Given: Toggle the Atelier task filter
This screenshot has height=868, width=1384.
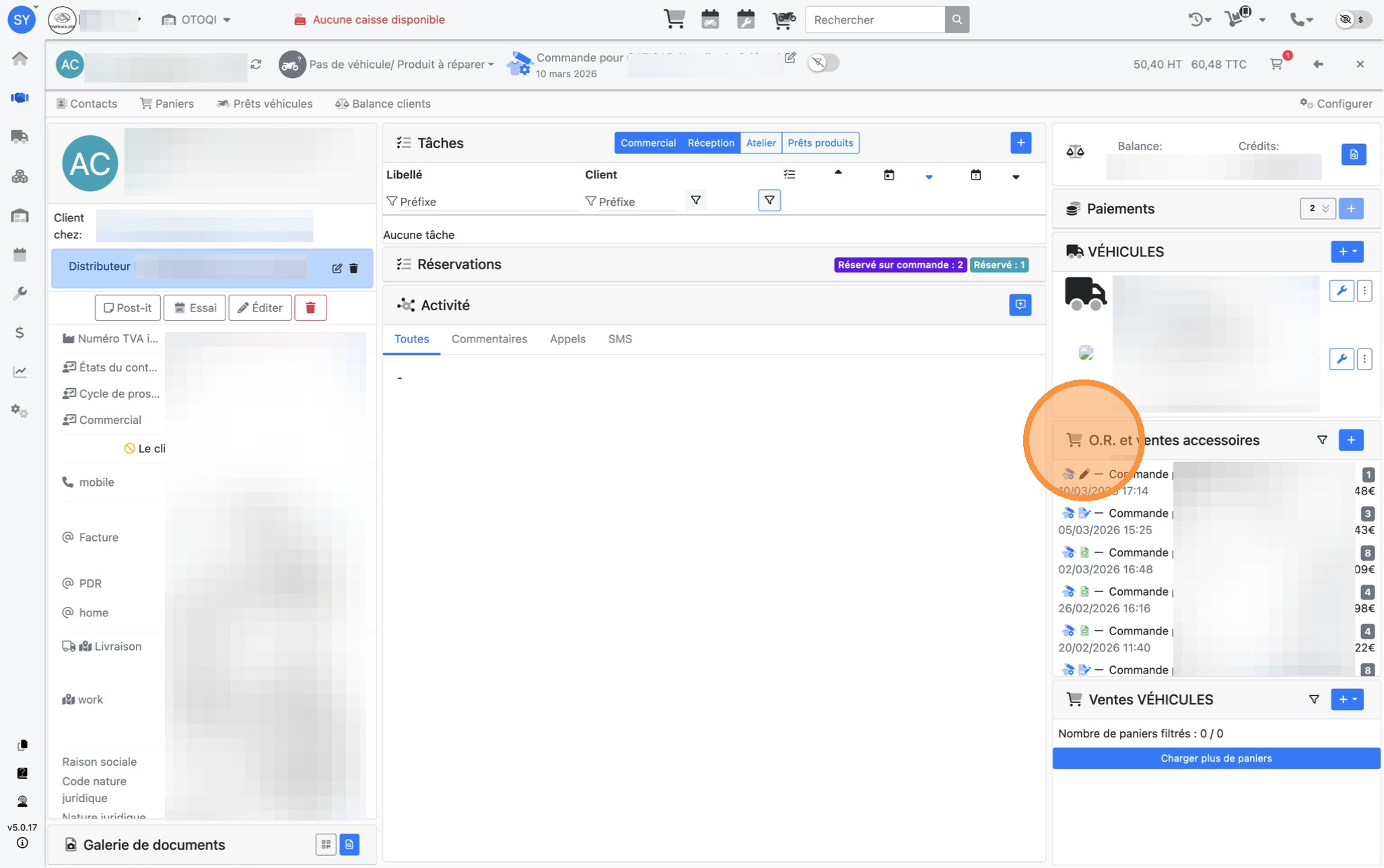Looking at the screenshot, I should pyautogui.click(x=761, y=143).
